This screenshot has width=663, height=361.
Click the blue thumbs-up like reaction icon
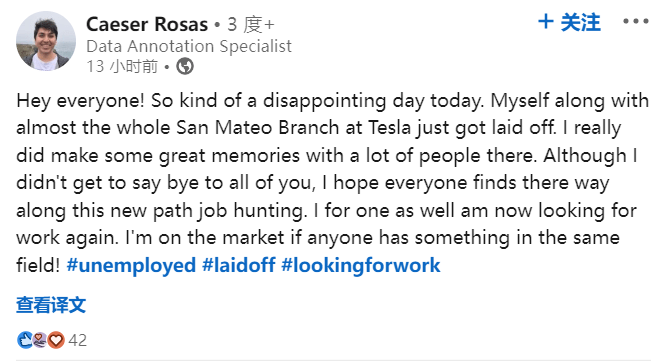25,340
